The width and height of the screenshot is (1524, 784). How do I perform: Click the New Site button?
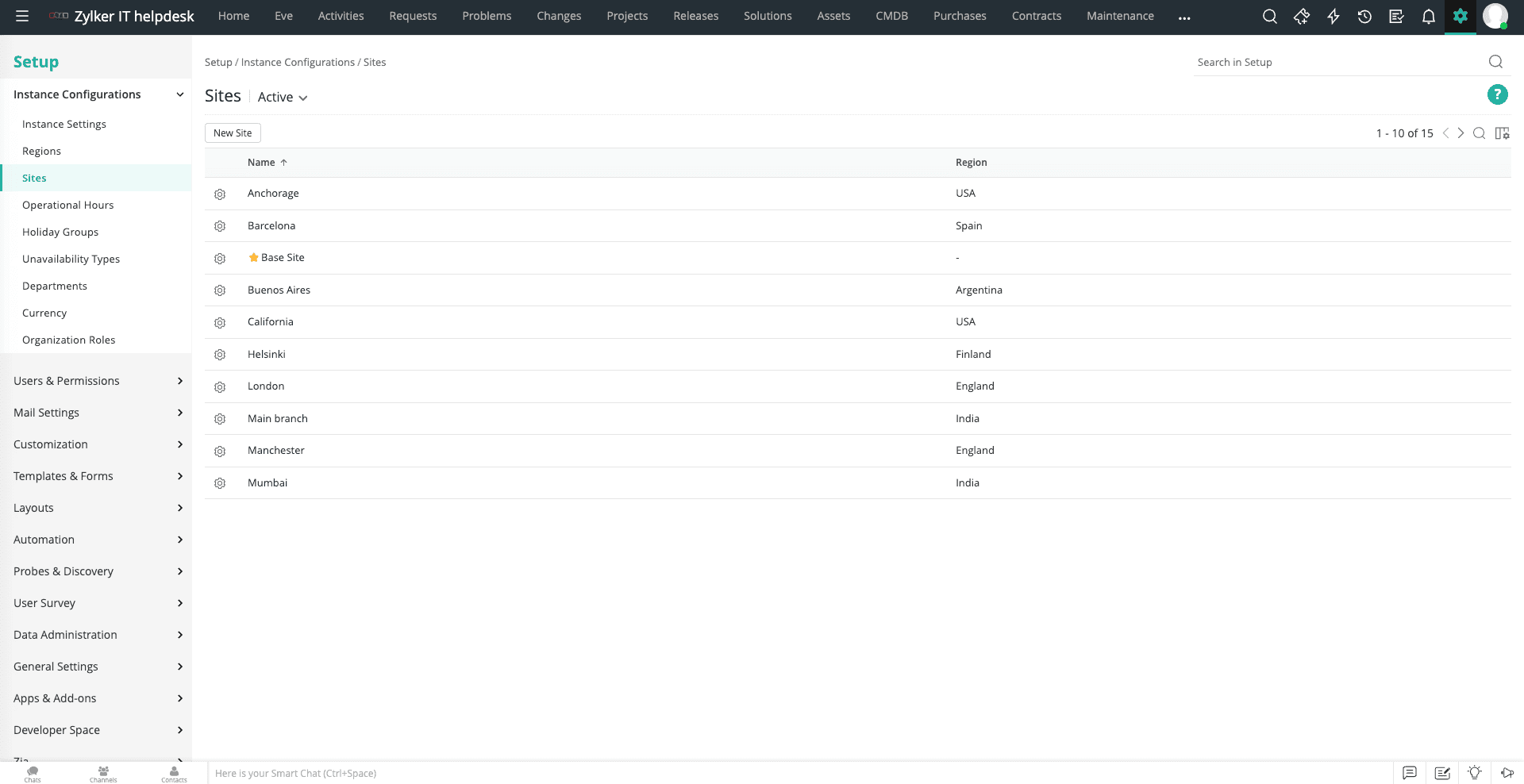[233, 133]
